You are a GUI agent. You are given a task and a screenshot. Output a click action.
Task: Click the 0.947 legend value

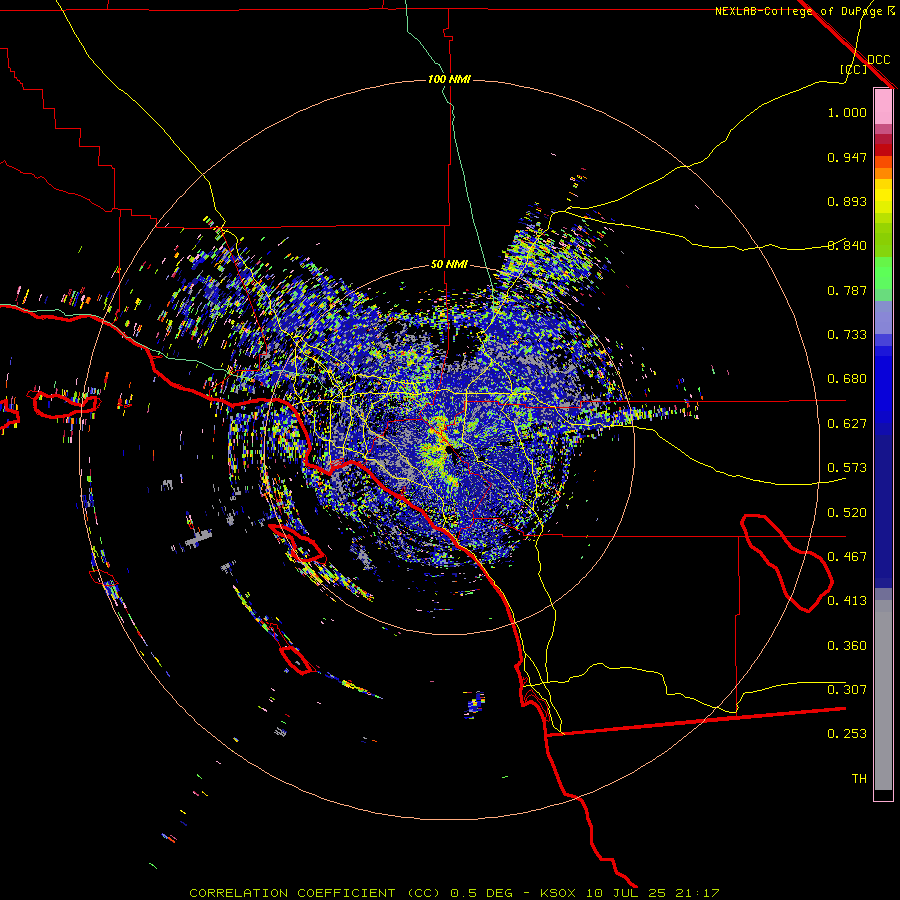pyautogui.click(x=847, y=157)
